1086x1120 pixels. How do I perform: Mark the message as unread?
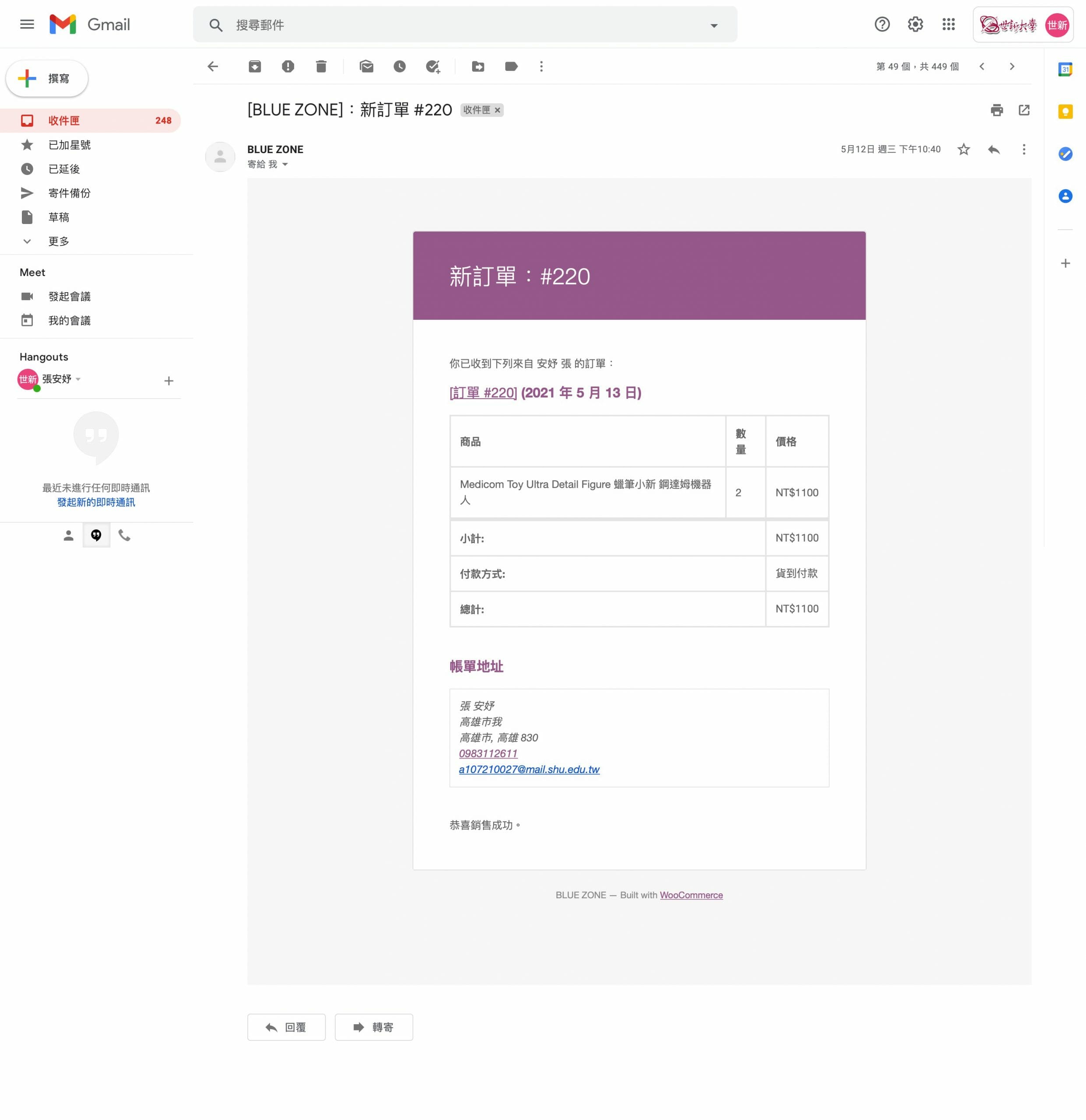(366, 66)
